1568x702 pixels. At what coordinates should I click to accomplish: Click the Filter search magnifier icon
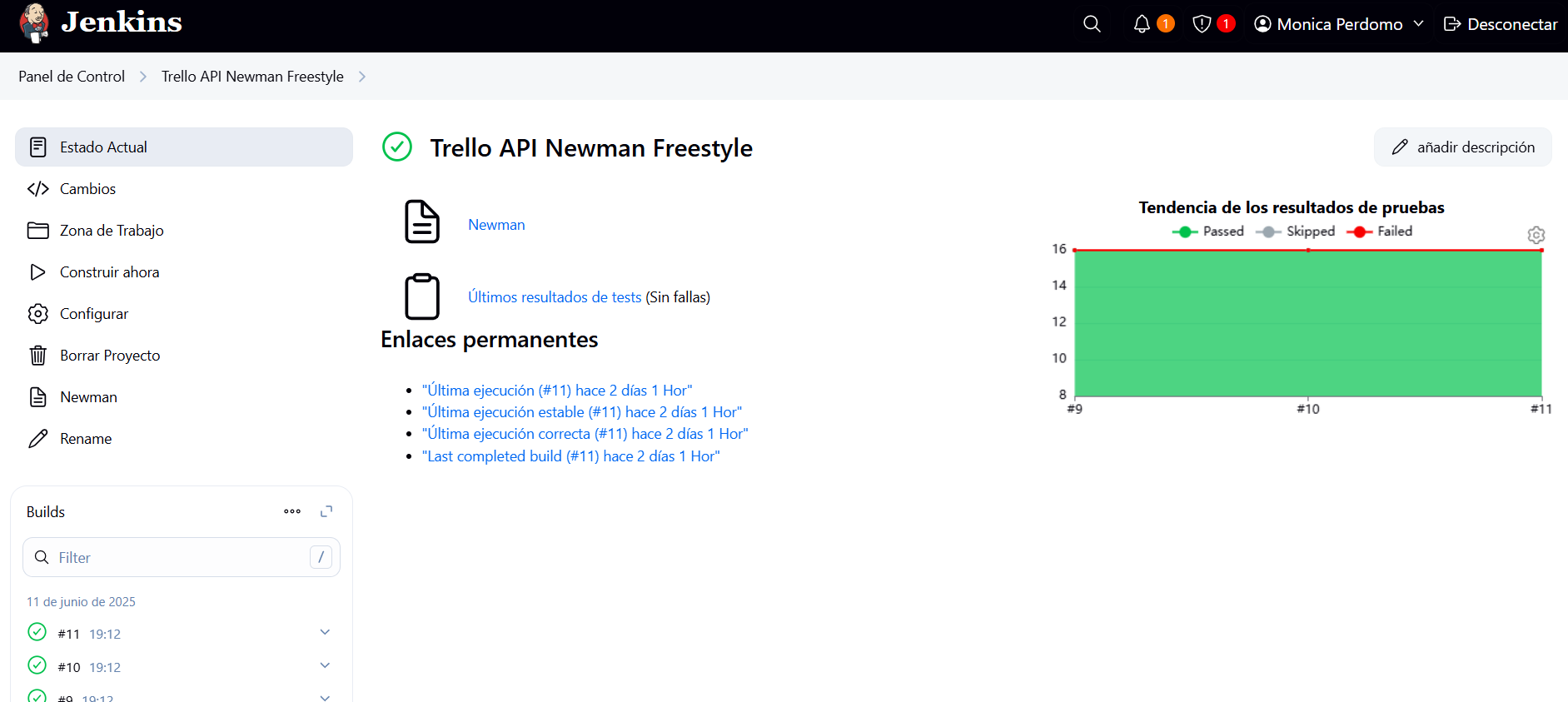tap(42, 557)
